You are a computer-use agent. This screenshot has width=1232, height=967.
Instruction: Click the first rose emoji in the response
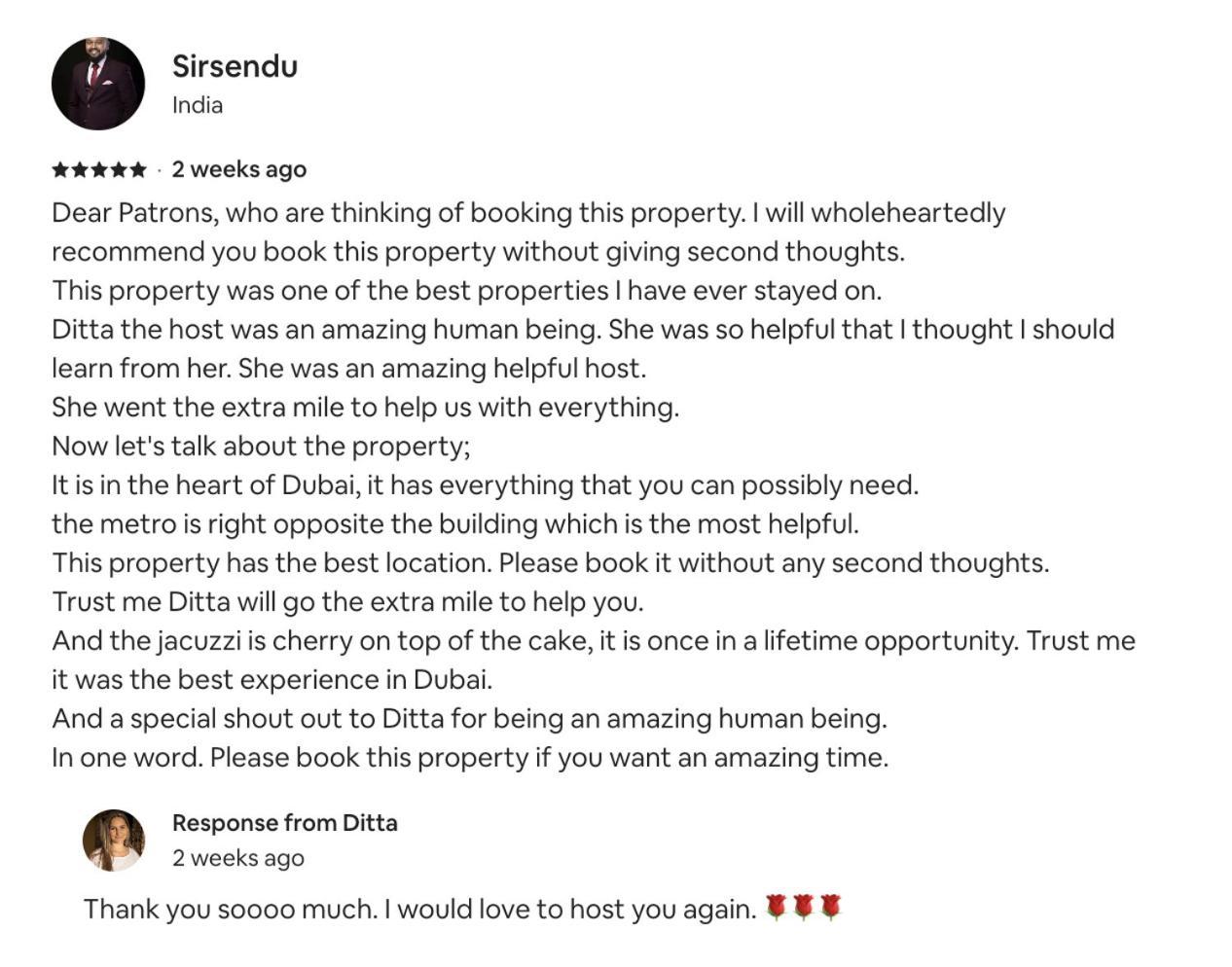(x=776, y=908)
